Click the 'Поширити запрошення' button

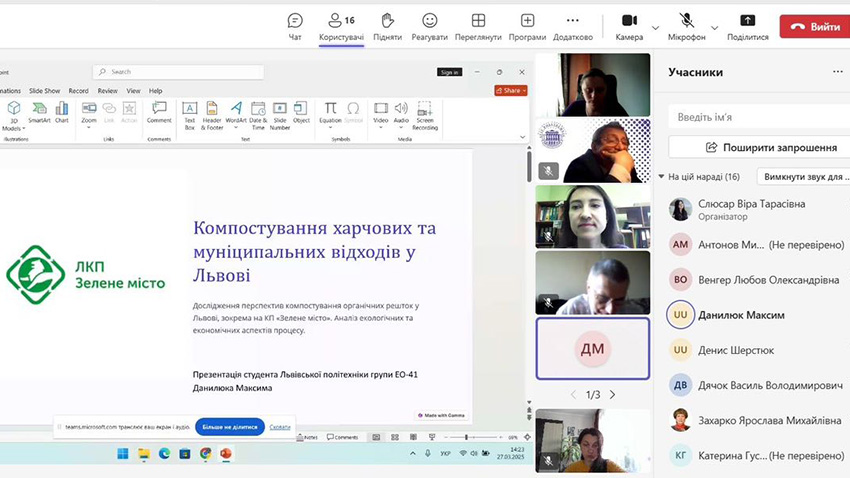point(770,147)
